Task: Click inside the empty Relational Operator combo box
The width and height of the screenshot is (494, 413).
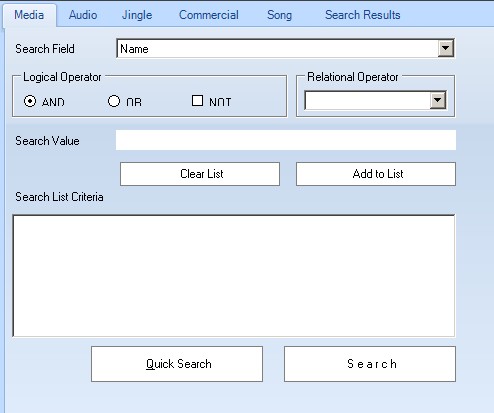Action: [x=368, y=100]
